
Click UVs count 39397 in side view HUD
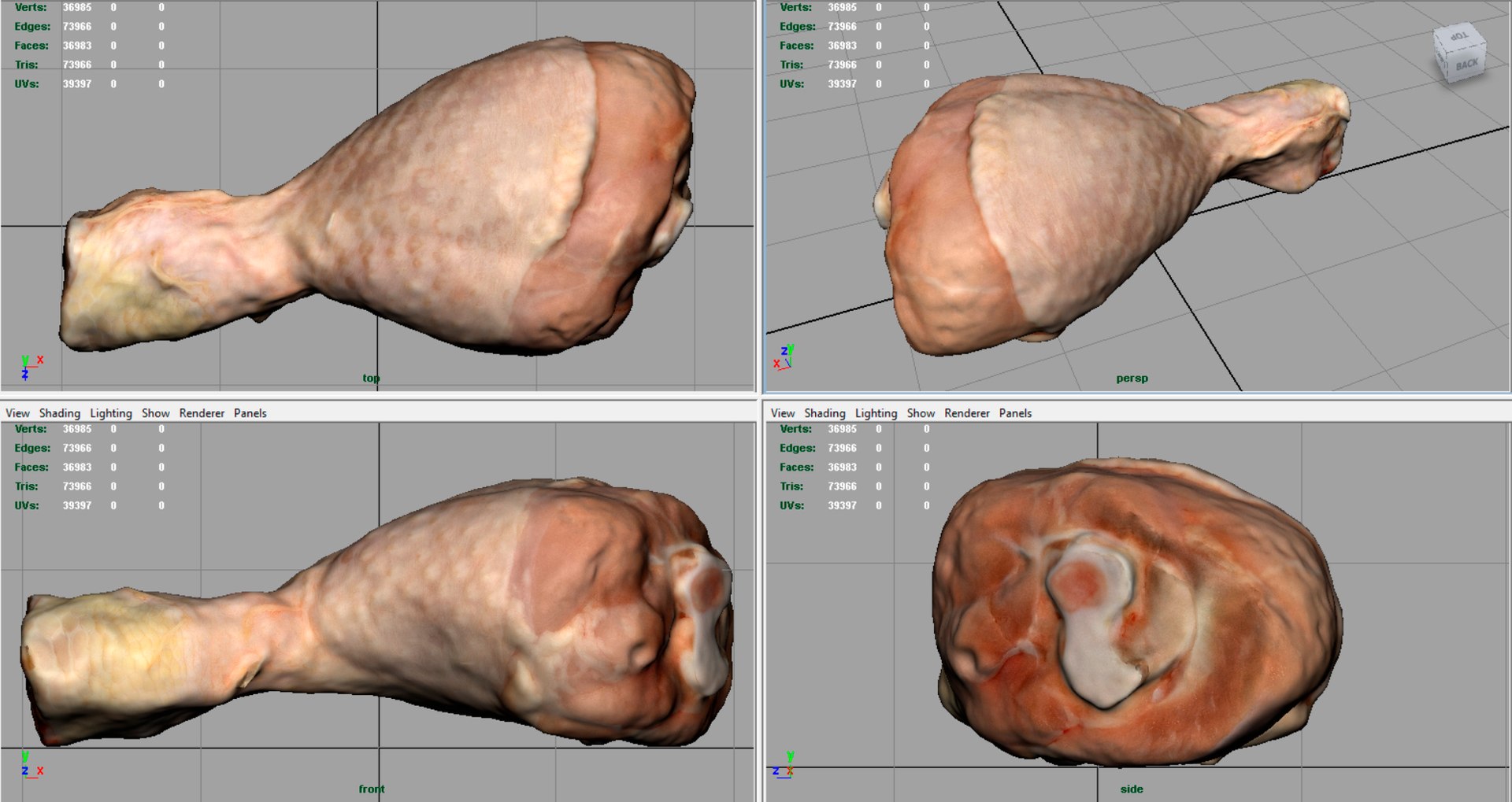[x=842, y=505]
